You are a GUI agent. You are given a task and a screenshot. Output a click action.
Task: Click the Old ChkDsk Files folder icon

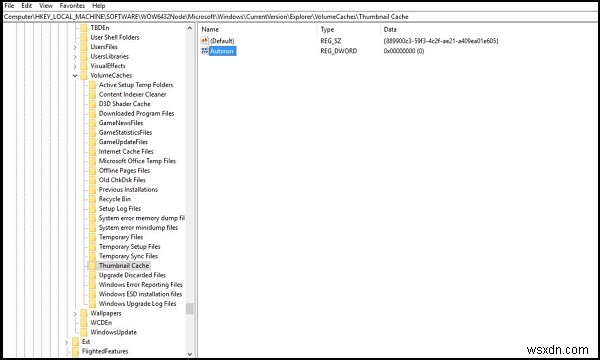92,180
